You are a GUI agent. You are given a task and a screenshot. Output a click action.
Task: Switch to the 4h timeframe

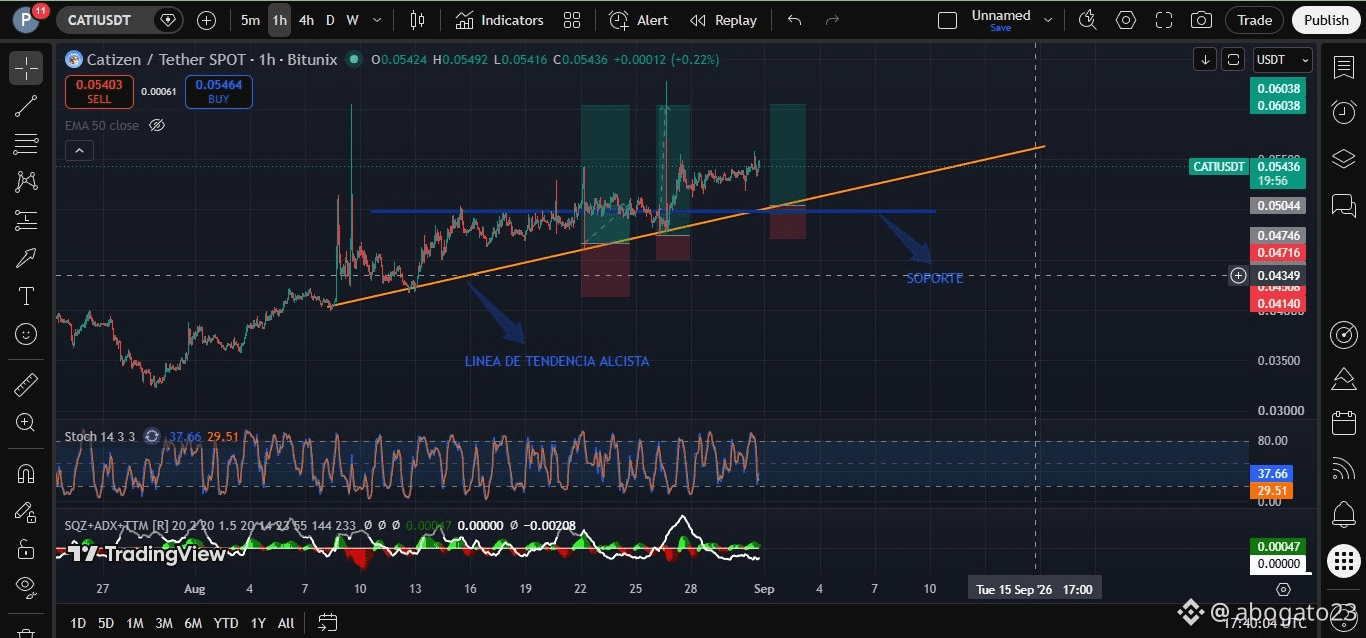pyautogui.click(x=306, y=20)
